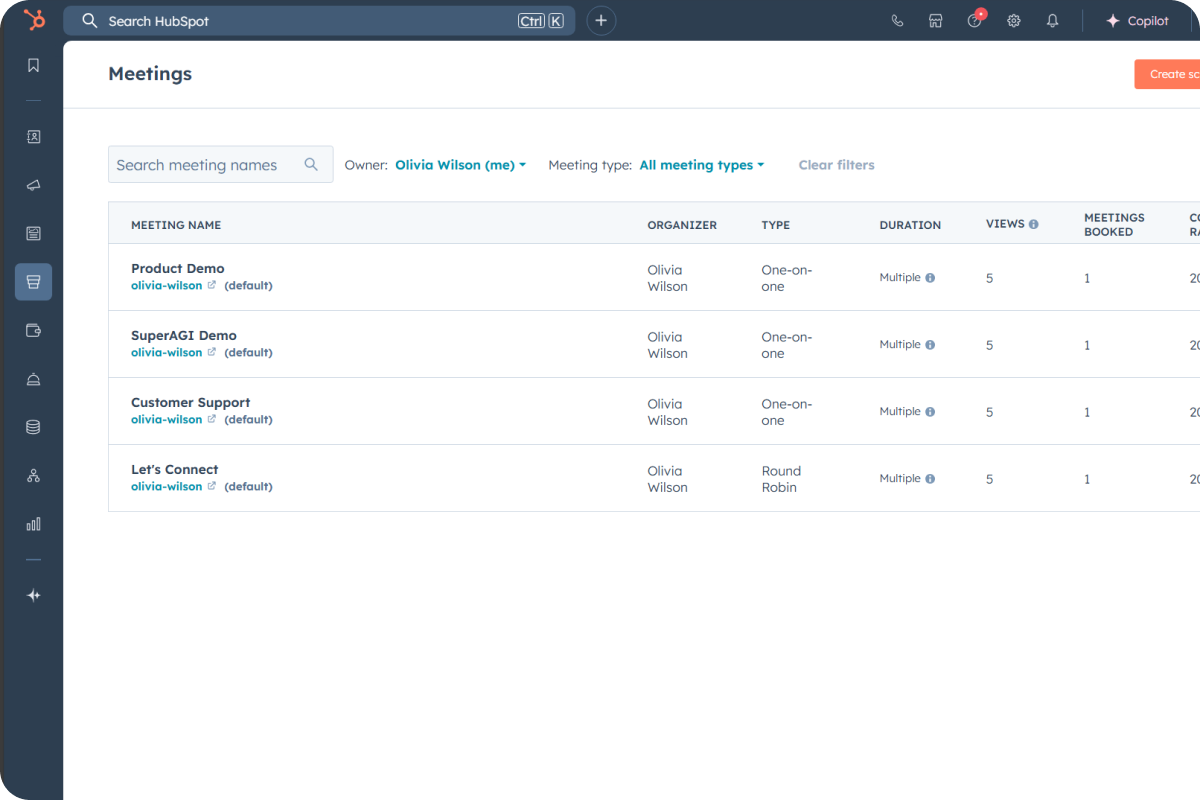1200x800 pixels.
Task: Open the Service bell sidebar icon
Action: pos(33,379)
